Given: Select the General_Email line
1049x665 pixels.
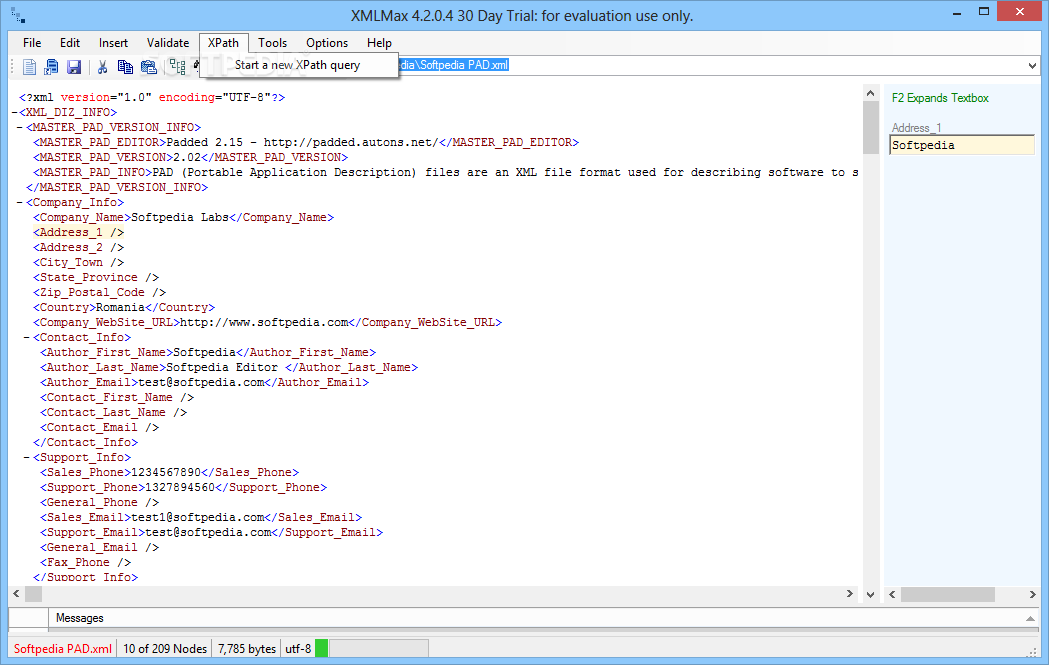Looking at the screenshot, I should [100, 547].
